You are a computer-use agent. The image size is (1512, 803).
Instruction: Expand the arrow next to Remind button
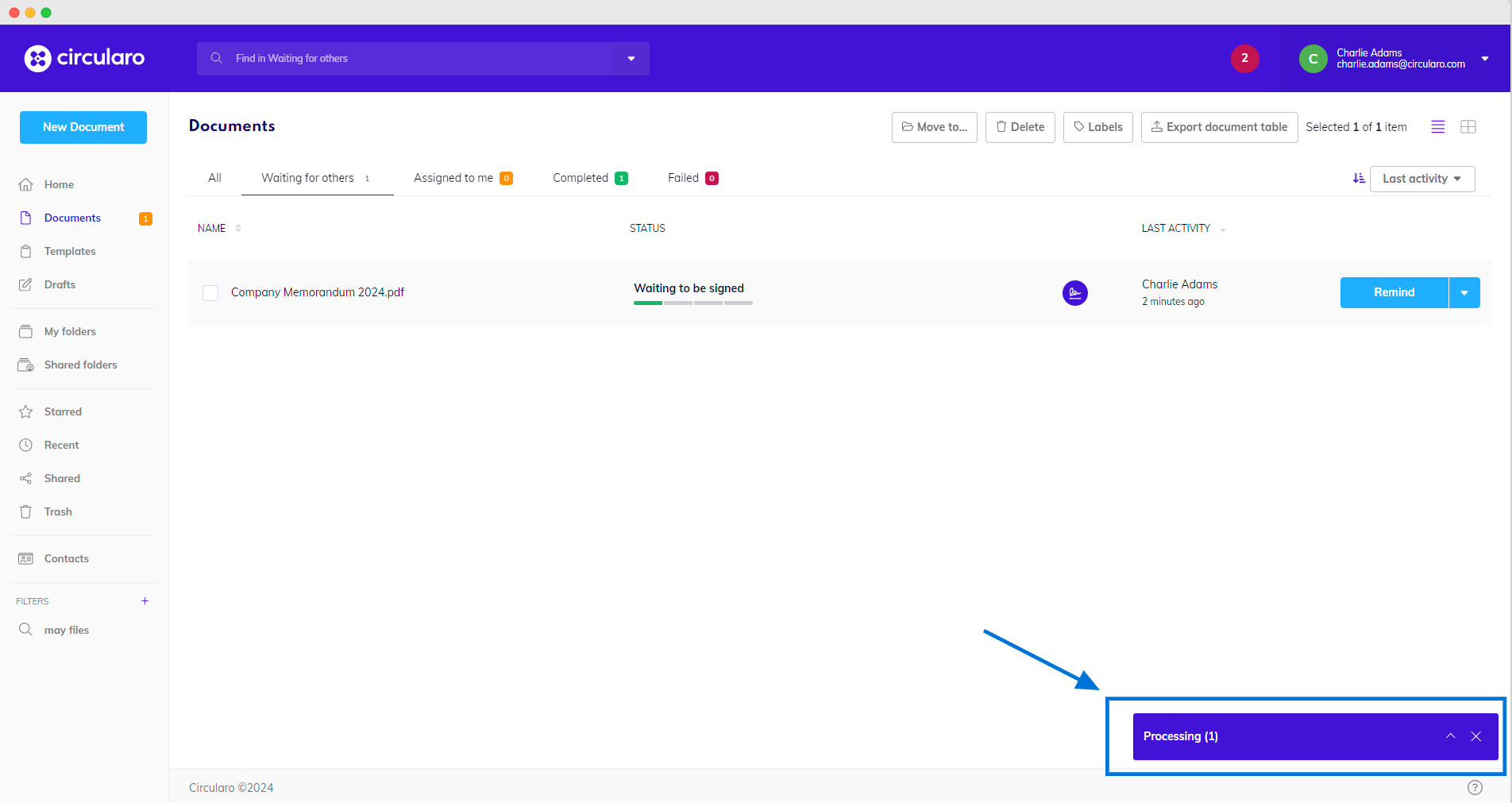(x=1464, y=293)
